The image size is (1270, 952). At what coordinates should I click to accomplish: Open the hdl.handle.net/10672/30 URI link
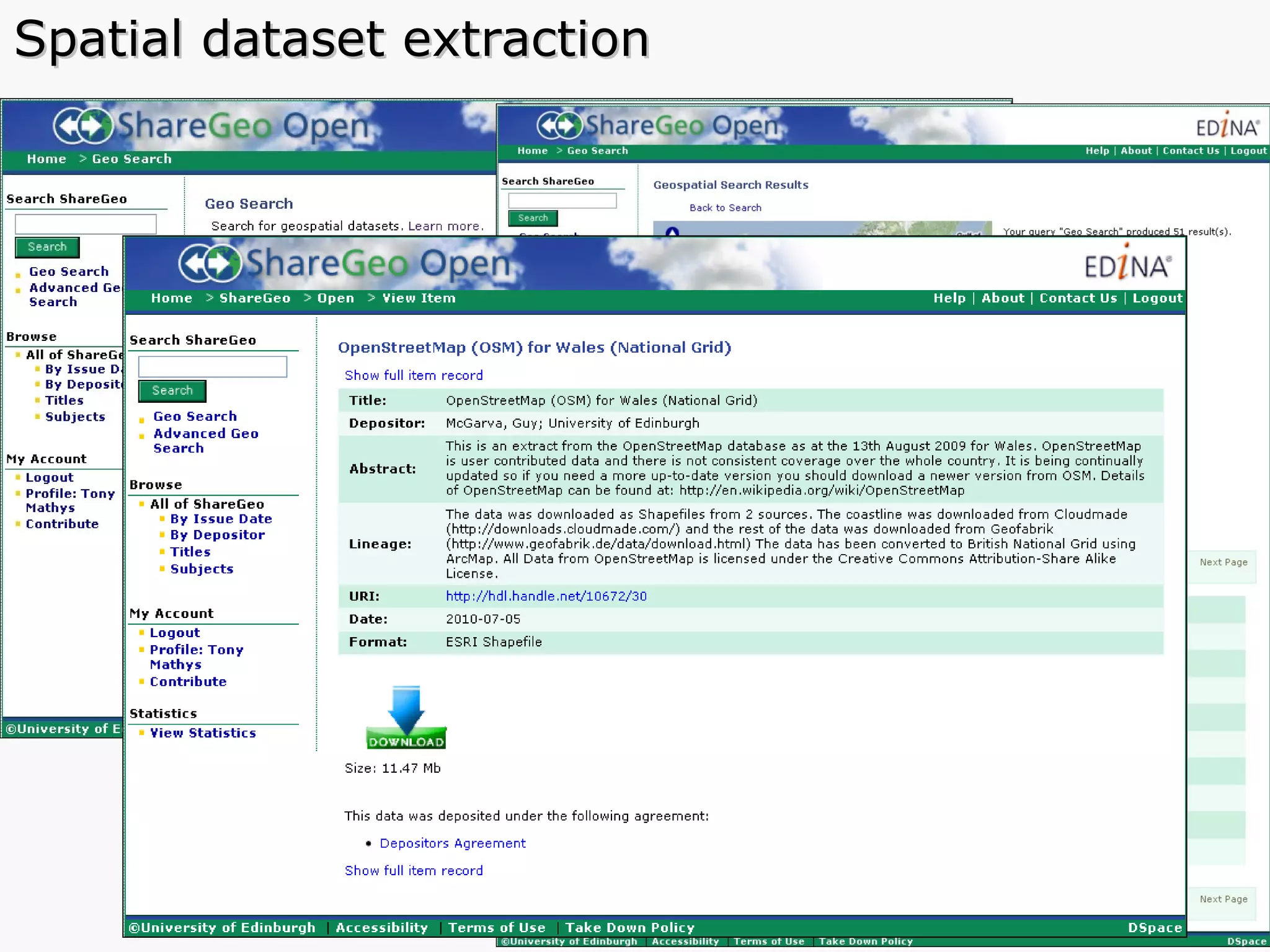click(546, 596)
